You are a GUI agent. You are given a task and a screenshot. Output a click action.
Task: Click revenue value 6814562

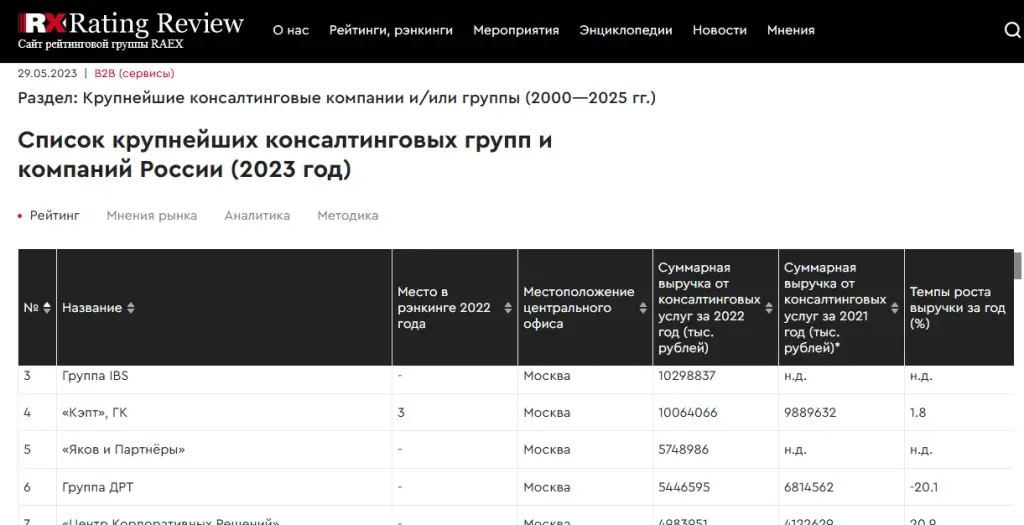tap(808, 487)
